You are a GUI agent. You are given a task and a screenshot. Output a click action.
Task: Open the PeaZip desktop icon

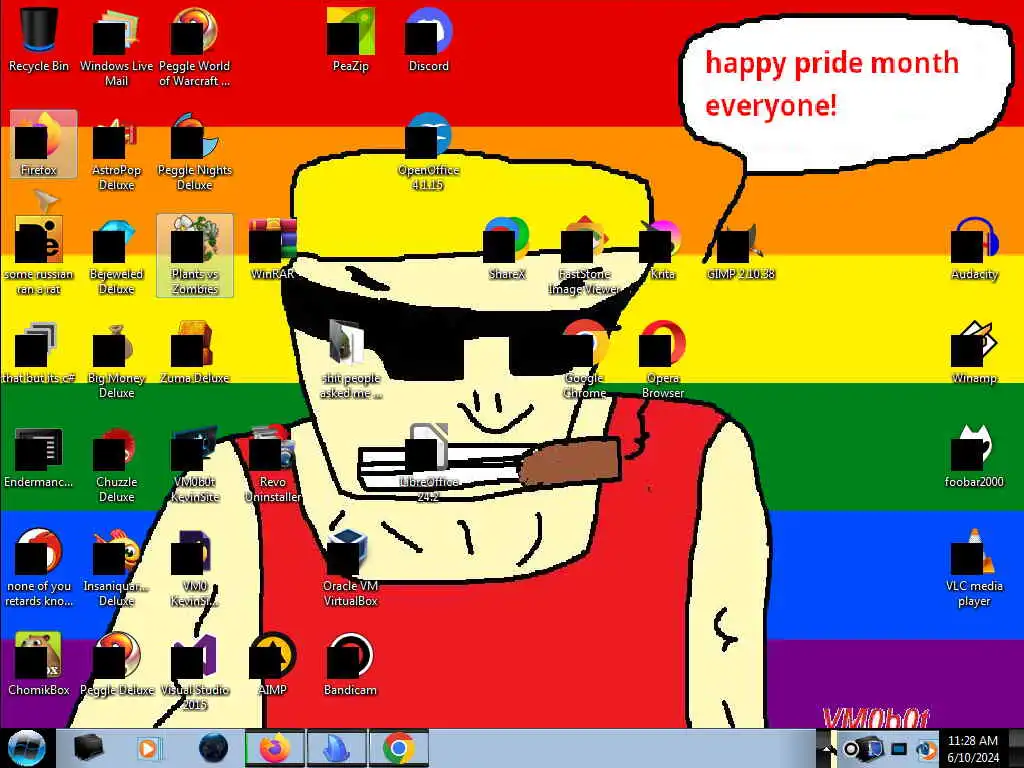pos(351,40)
